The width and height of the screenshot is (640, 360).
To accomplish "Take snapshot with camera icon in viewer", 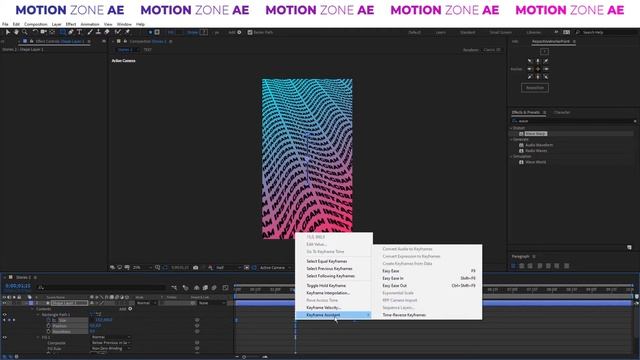I will [196, 268].
